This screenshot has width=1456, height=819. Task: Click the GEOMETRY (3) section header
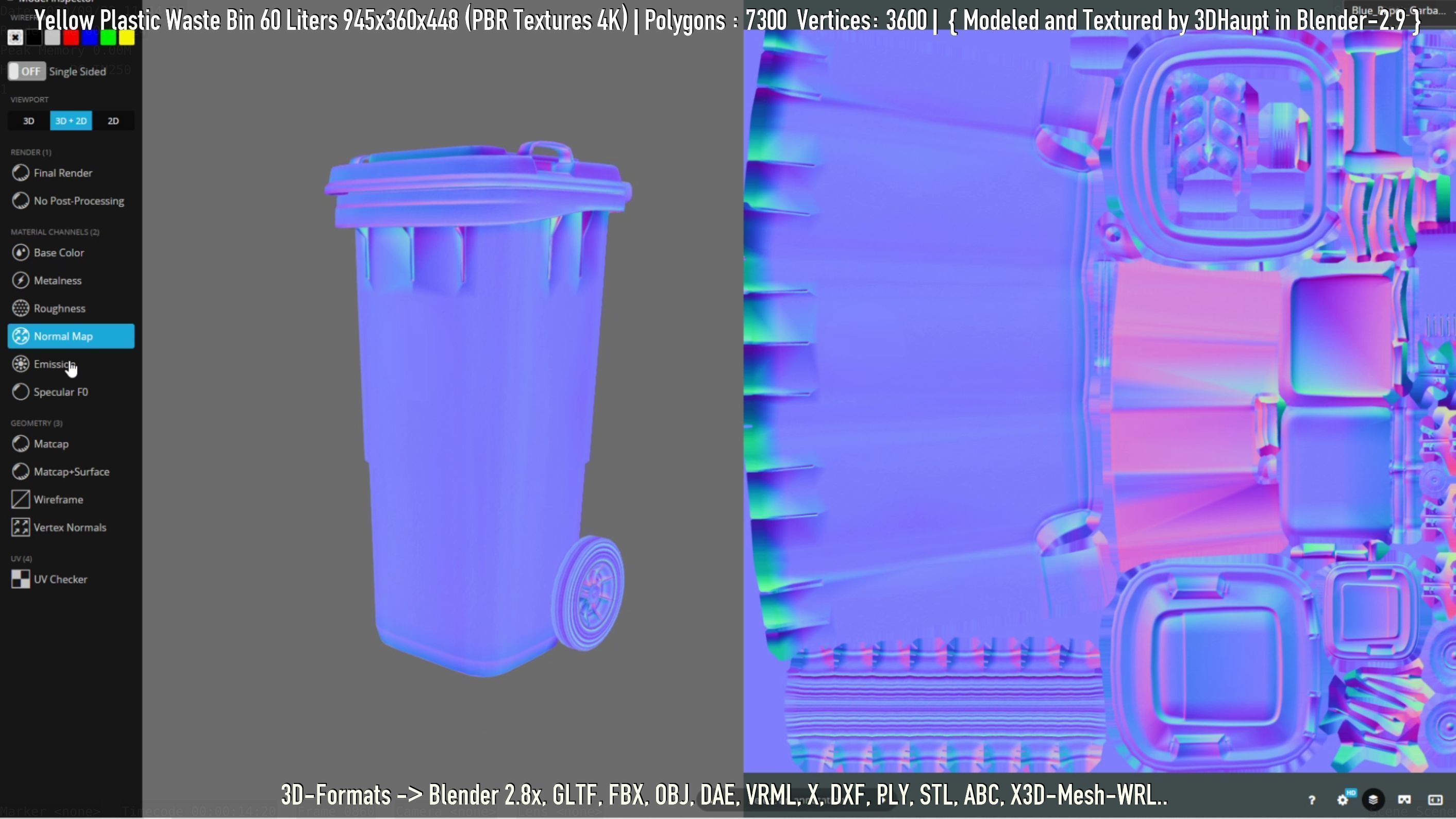tap(37, 423)
